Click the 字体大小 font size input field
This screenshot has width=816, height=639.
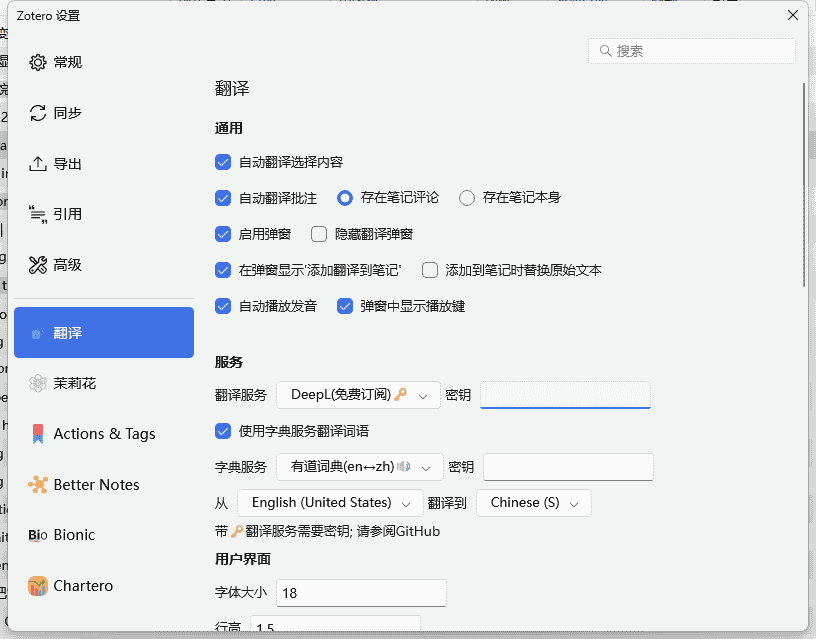pyautogui.click(x=360, y=592)
